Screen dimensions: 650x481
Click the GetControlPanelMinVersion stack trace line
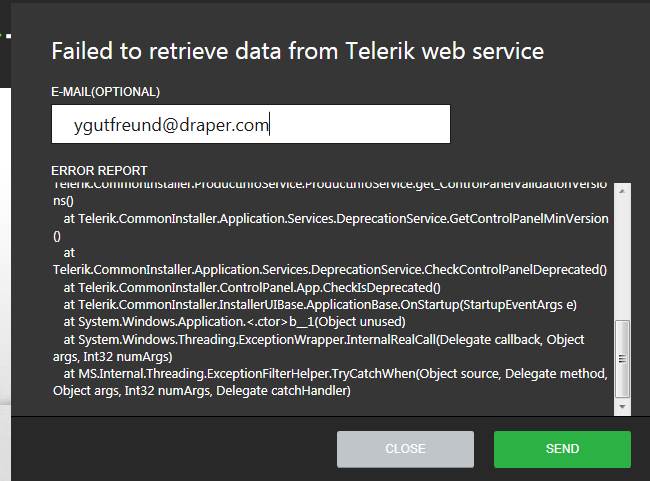pos(335,218)
